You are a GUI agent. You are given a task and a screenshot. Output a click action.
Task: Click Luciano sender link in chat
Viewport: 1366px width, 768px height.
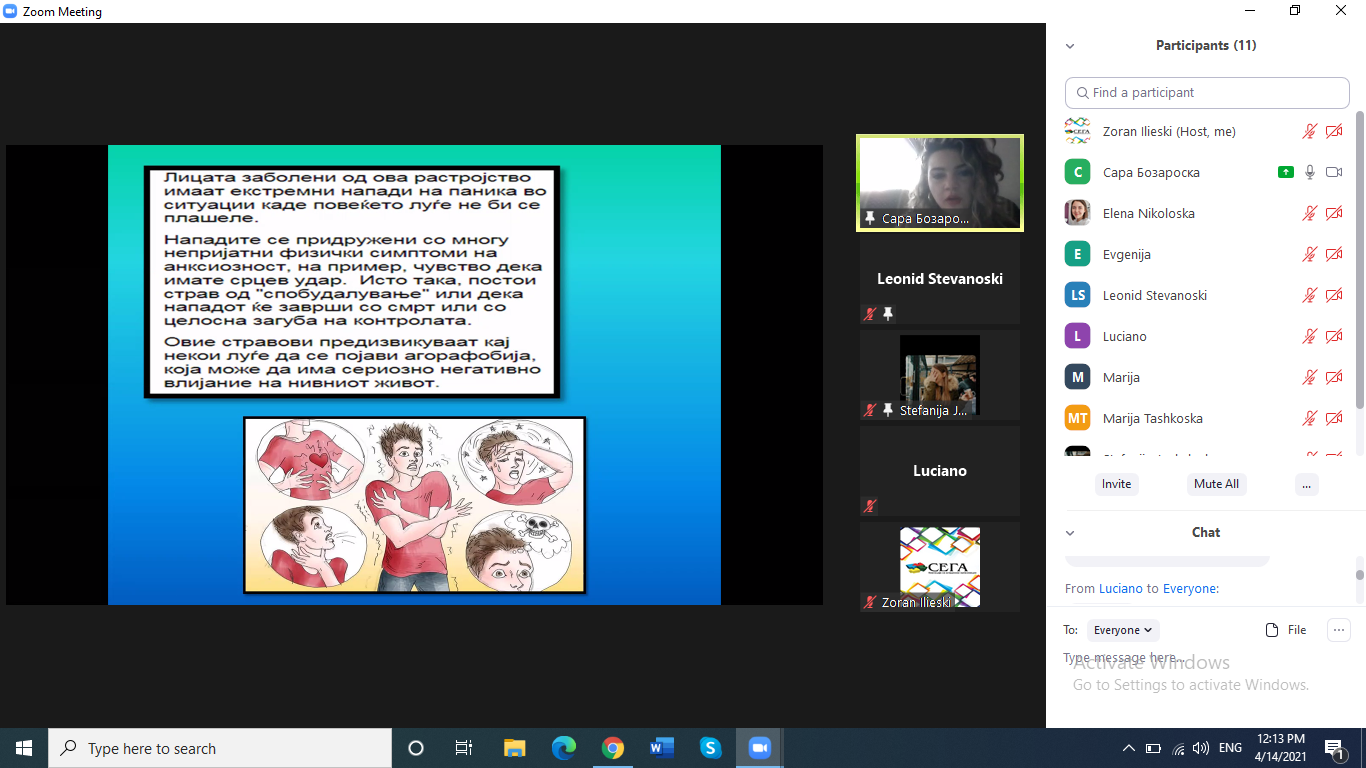coord(1120,588)
